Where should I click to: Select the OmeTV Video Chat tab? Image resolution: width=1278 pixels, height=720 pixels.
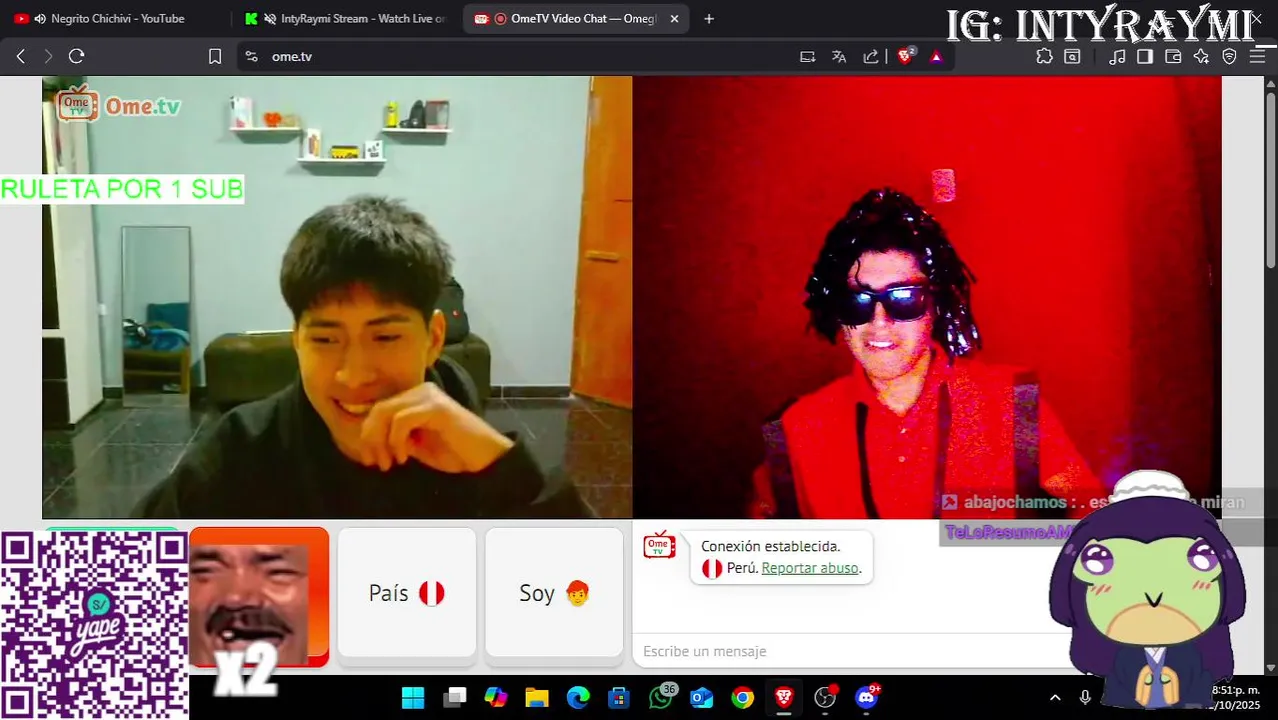pos(575,18)
